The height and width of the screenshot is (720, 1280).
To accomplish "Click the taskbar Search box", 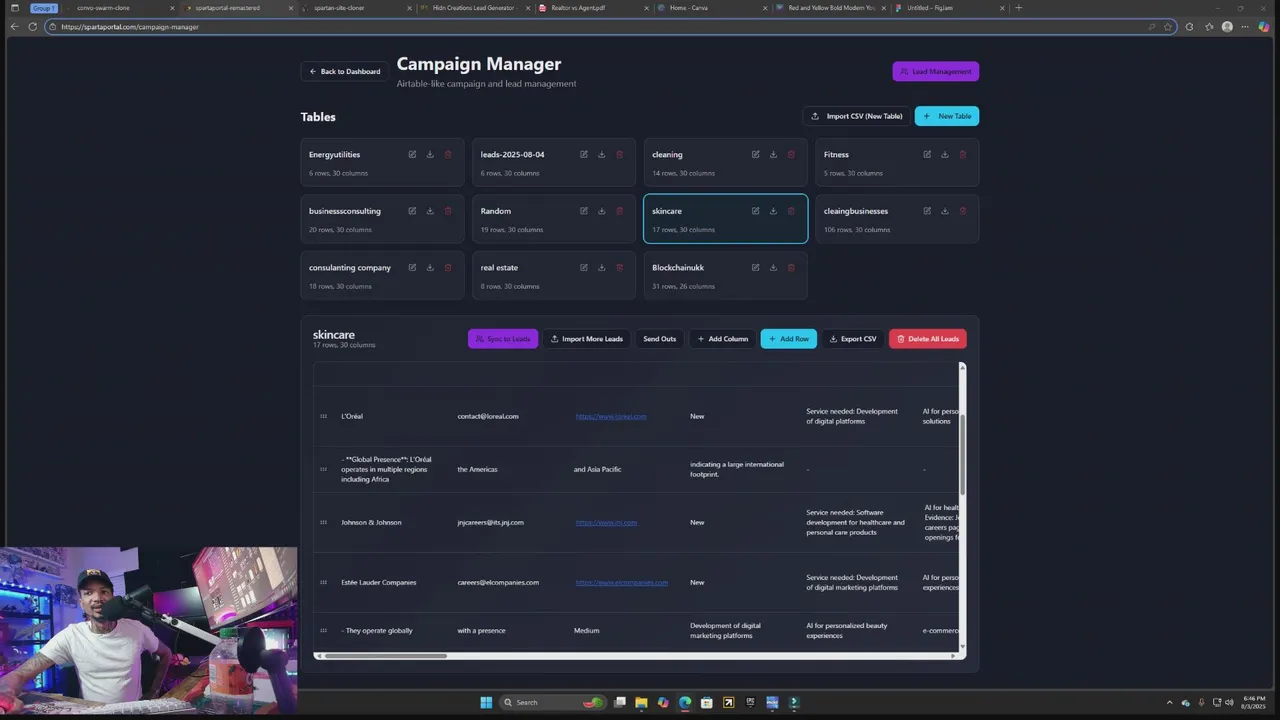I will pyautogui.click(x=553, y=702).
